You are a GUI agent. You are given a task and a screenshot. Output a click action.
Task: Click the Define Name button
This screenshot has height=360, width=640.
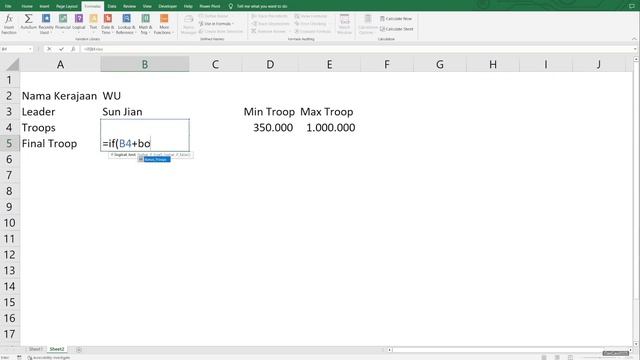(x=214, y=16)
